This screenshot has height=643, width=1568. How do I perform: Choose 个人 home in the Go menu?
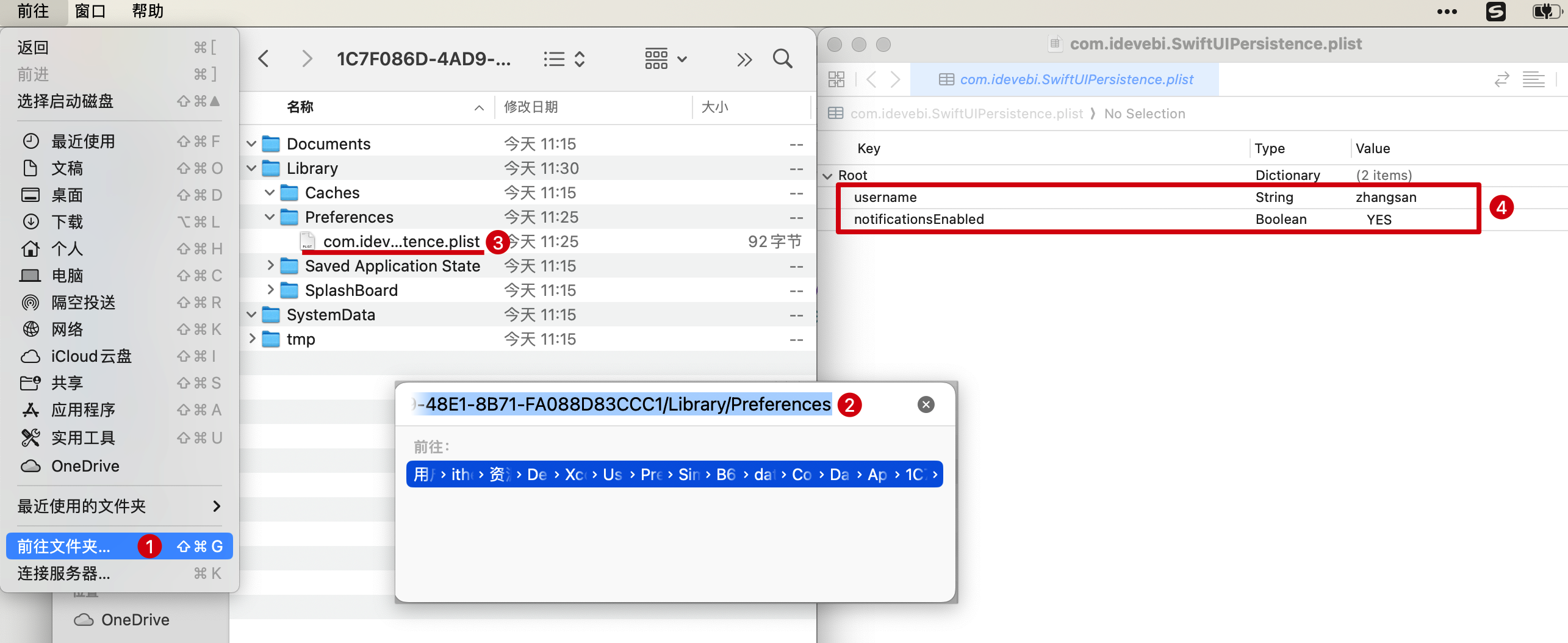119,248
